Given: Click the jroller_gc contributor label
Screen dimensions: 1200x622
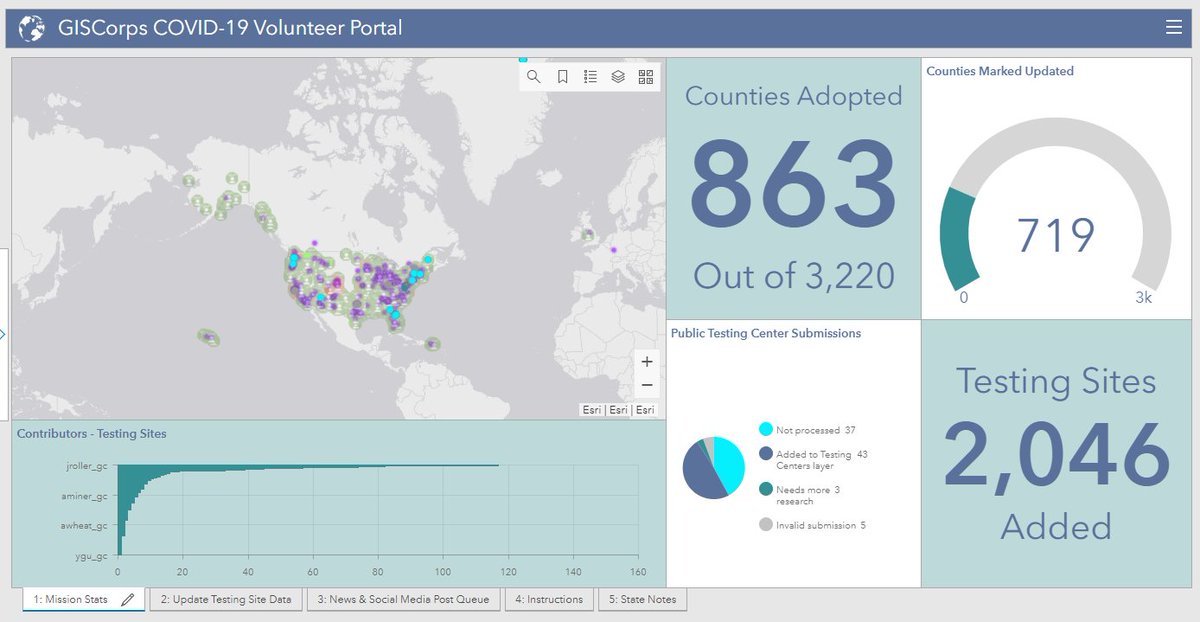Looking at the screenshot, I should click(x=86, y=466).
